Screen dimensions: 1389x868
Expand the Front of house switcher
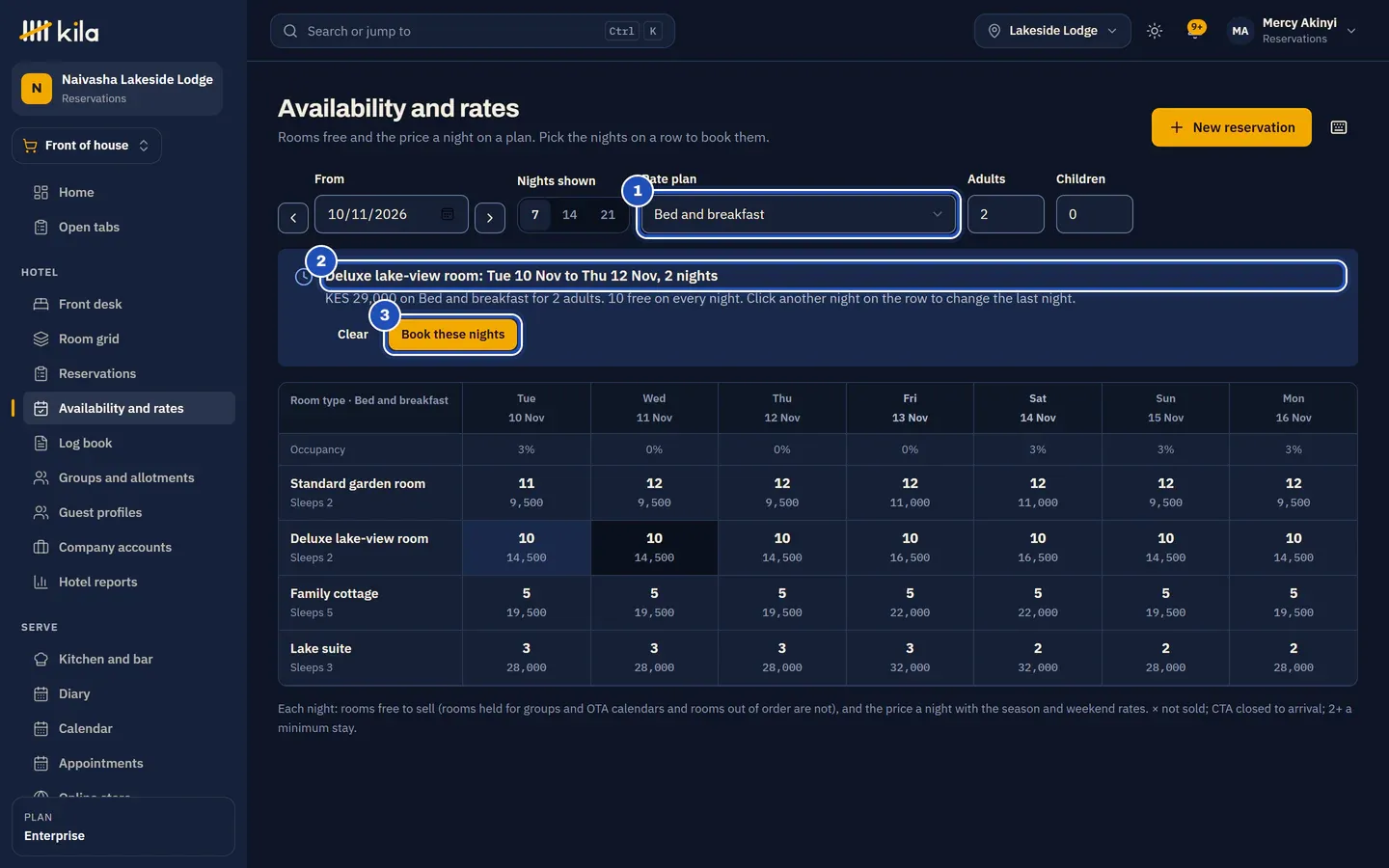click(87, 146)
